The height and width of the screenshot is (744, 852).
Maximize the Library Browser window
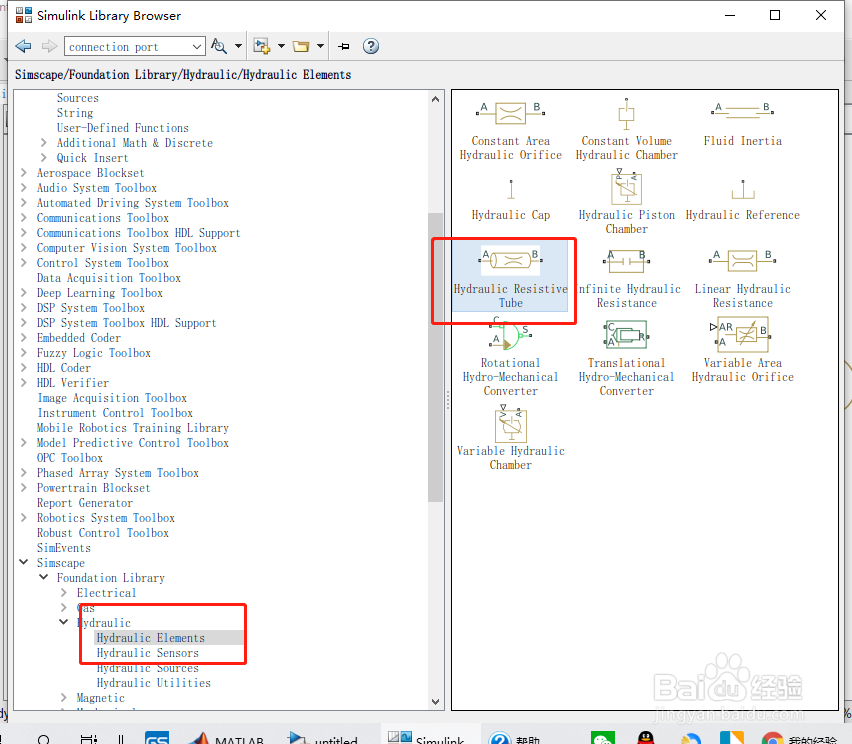tap(775, 15)
